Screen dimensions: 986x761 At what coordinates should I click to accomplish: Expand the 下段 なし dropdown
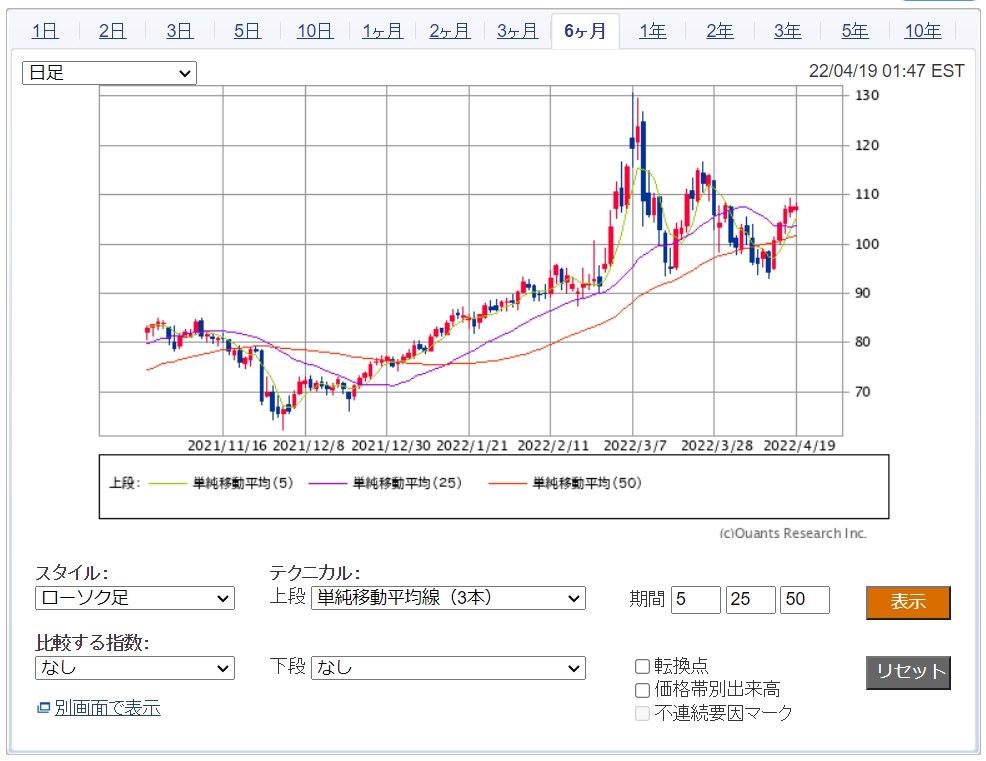click(x=448, y=667)
